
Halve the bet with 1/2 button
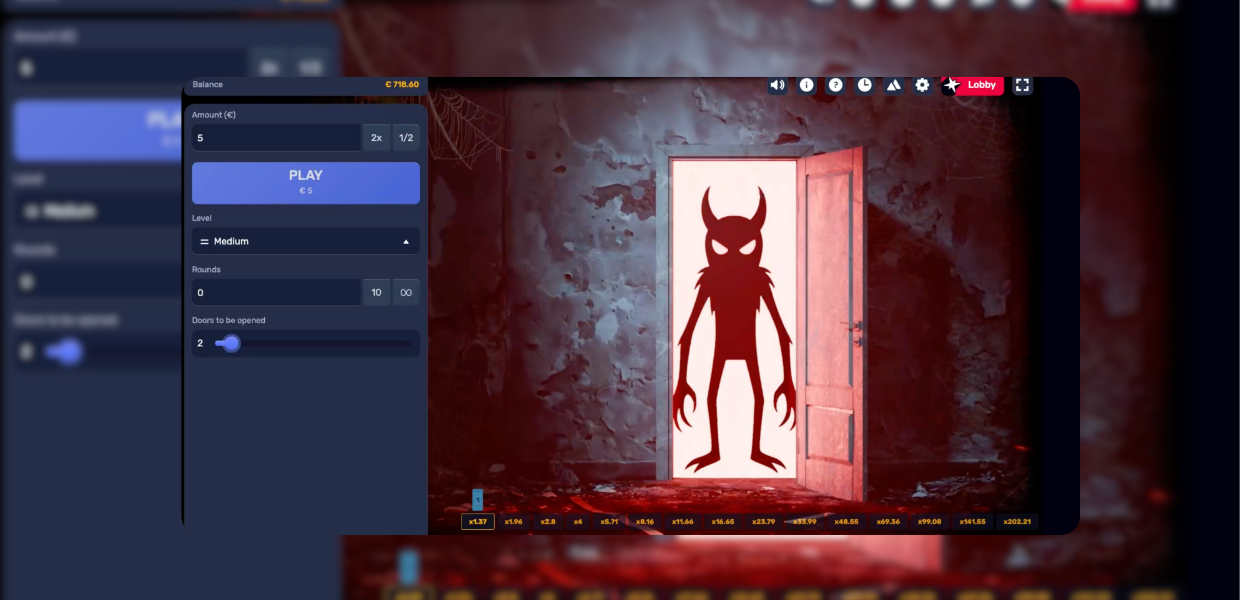point(406,138)
